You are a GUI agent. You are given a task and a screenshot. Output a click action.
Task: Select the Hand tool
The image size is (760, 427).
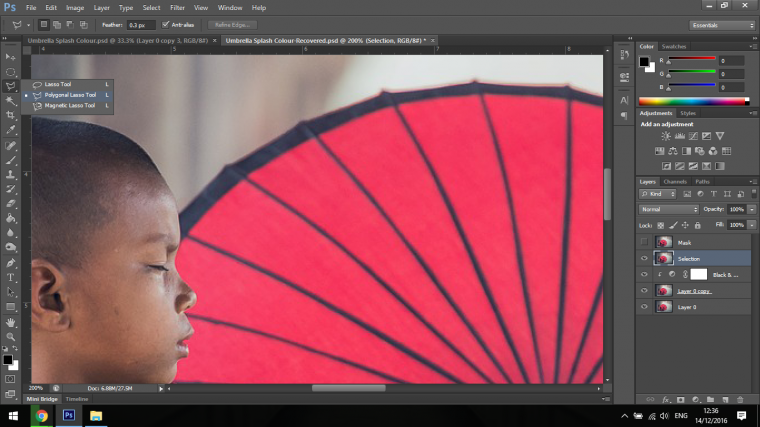11,322
